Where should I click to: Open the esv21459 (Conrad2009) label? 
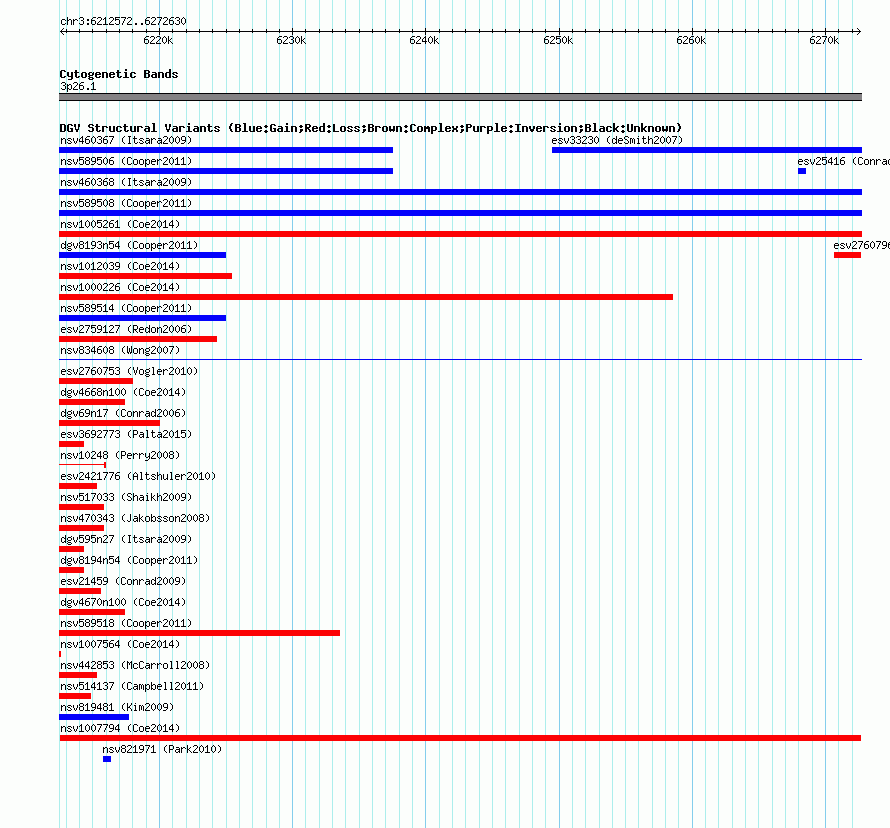click(123, 581)
